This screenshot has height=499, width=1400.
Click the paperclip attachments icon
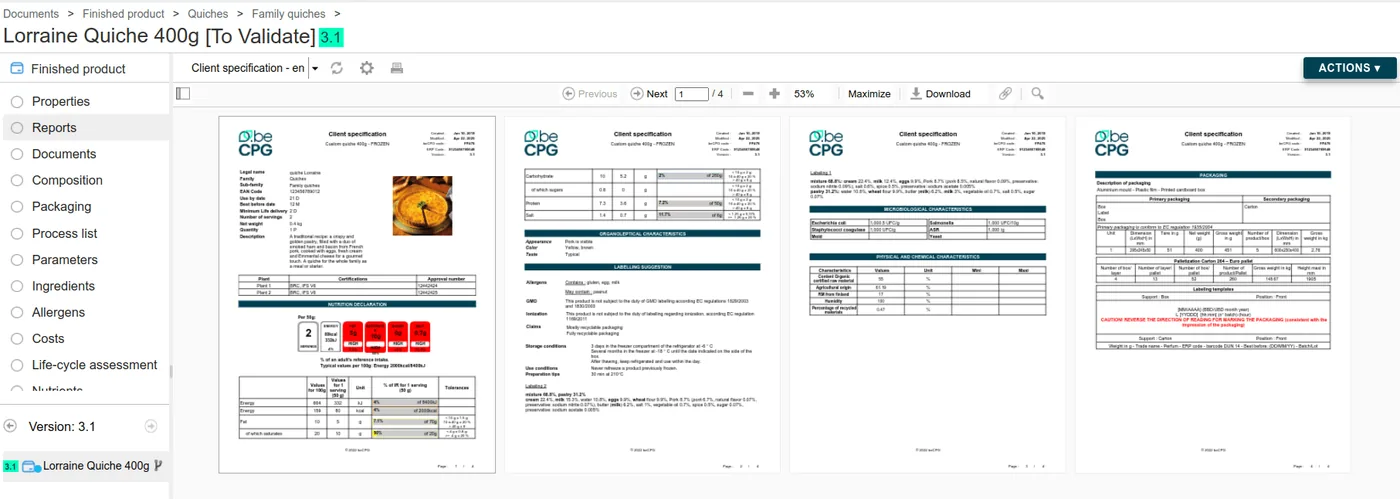click(x=1006, y=93)
